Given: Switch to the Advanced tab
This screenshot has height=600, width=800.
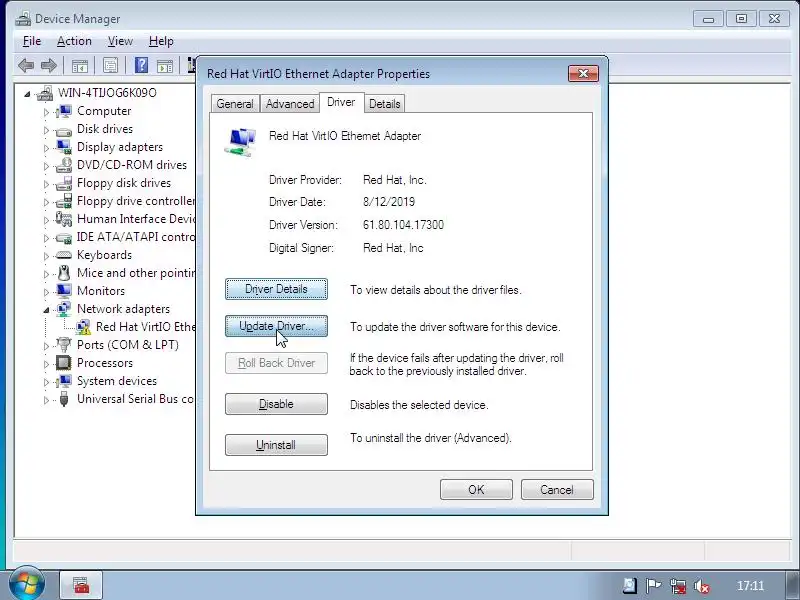Looking at the screenshot, I should pos(290,104).
